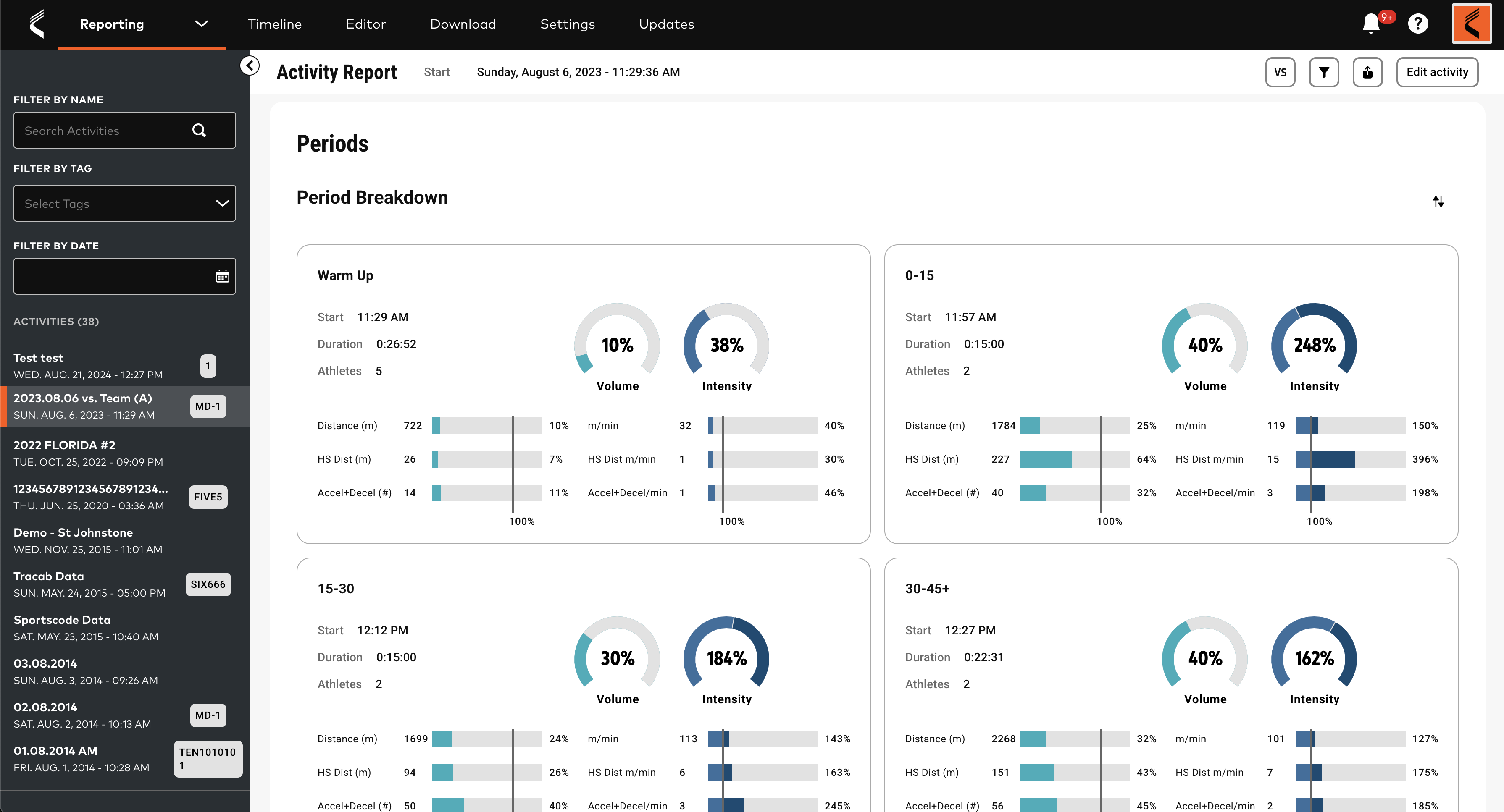
Task: Click the 30-45+ duration 0:22:31
Action: (983, 657)
